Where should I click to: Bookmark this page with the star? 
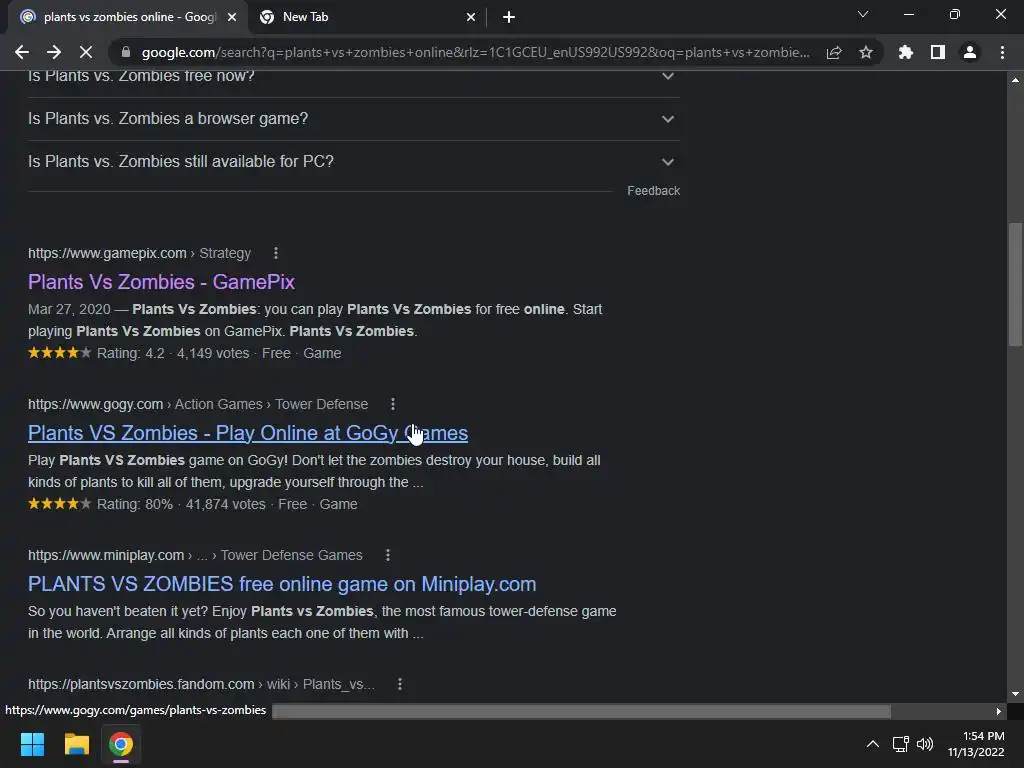point(865,52)
